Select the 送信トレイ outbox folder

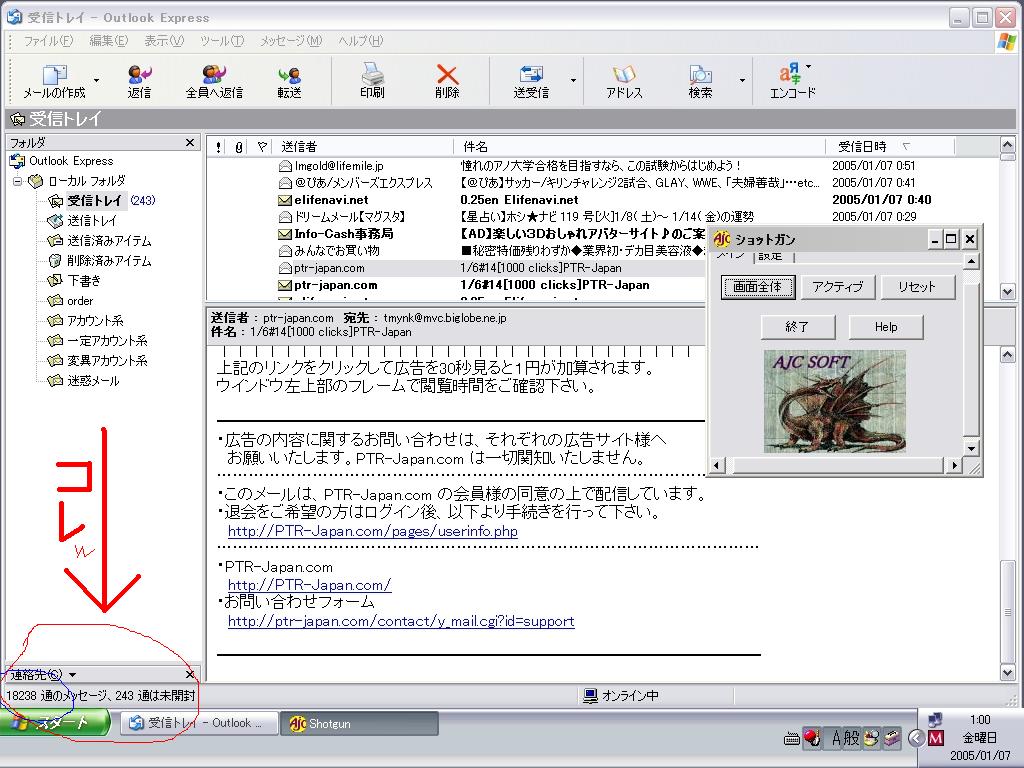point(83,221)
